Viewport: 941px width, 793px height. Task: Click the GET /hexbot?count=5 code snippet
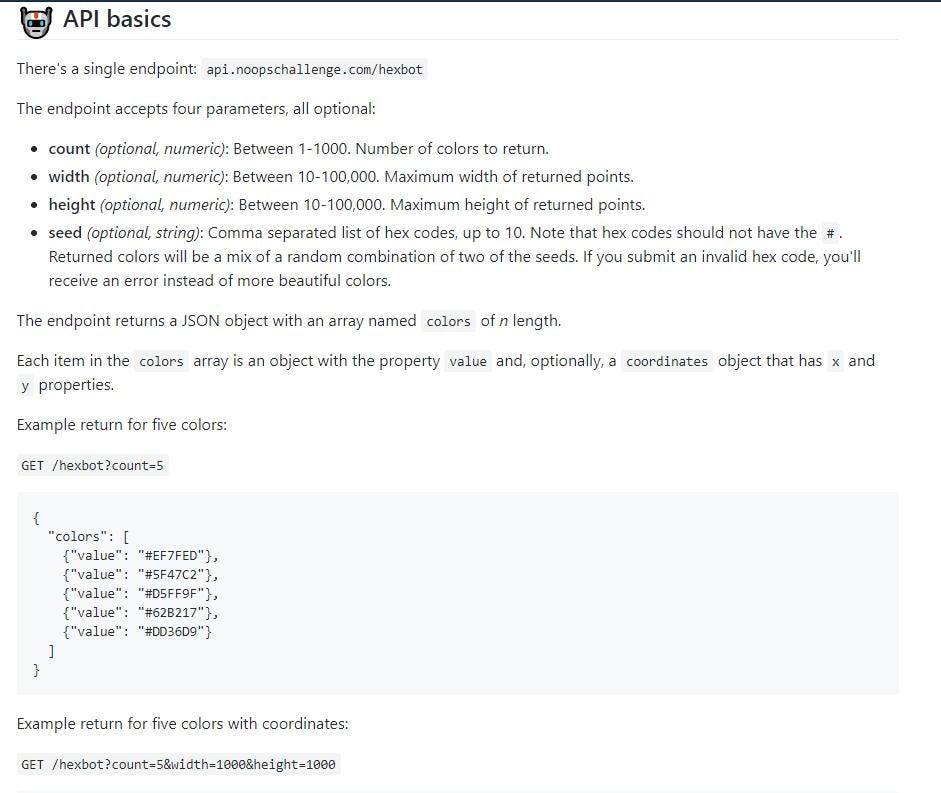[x=92, y=465]
